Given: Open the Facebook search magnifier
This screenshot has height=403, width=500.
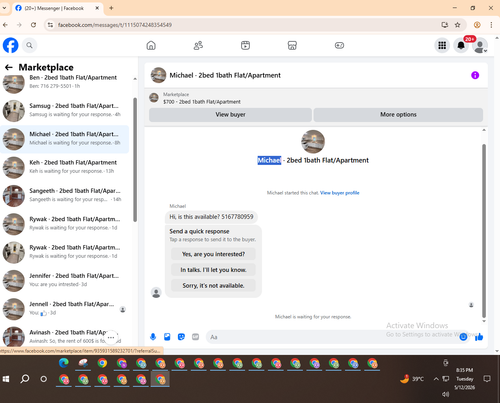Looking at the screenshot, I should (x=29, y=45).
